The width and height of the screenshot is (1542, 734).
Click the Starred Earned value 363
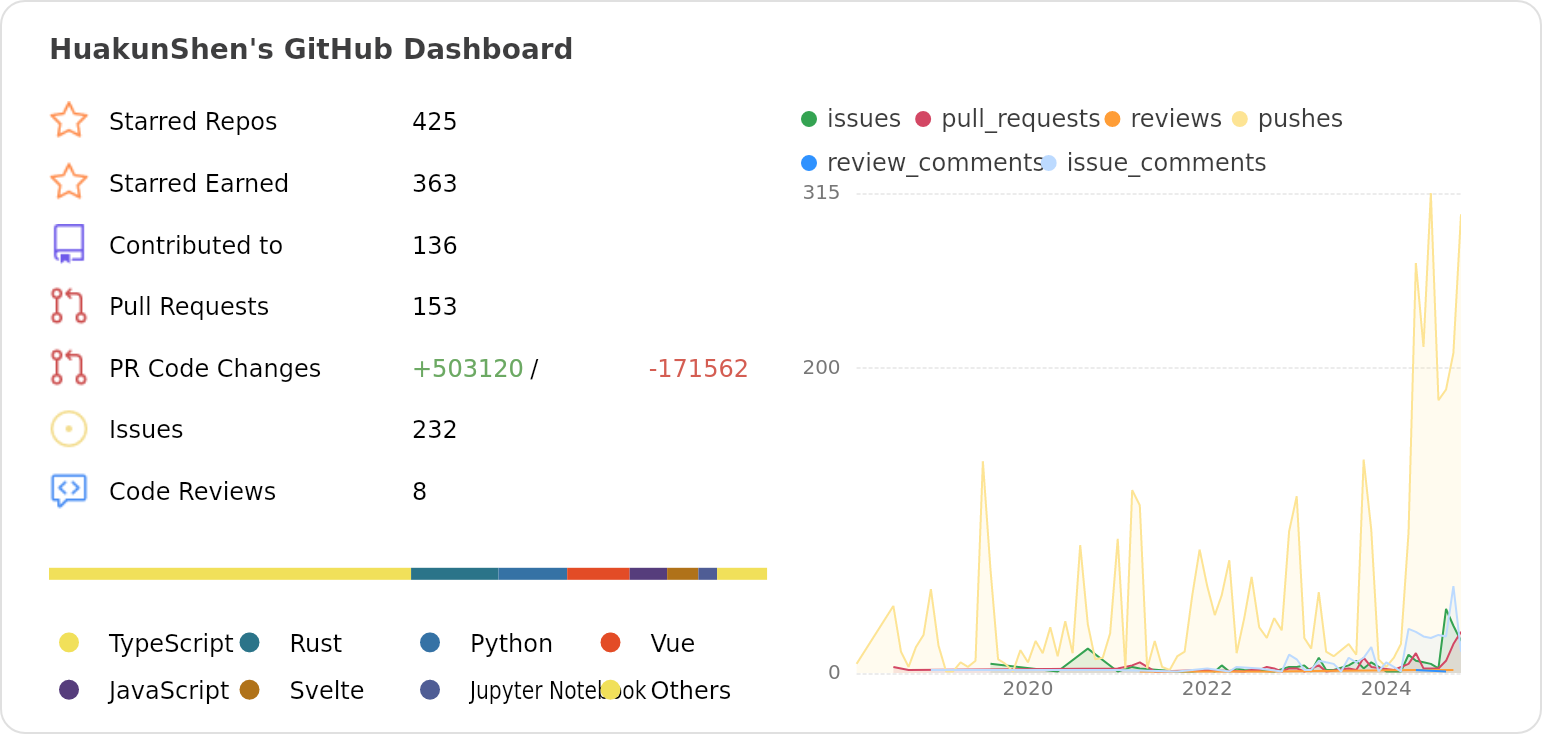coord(435,184)
